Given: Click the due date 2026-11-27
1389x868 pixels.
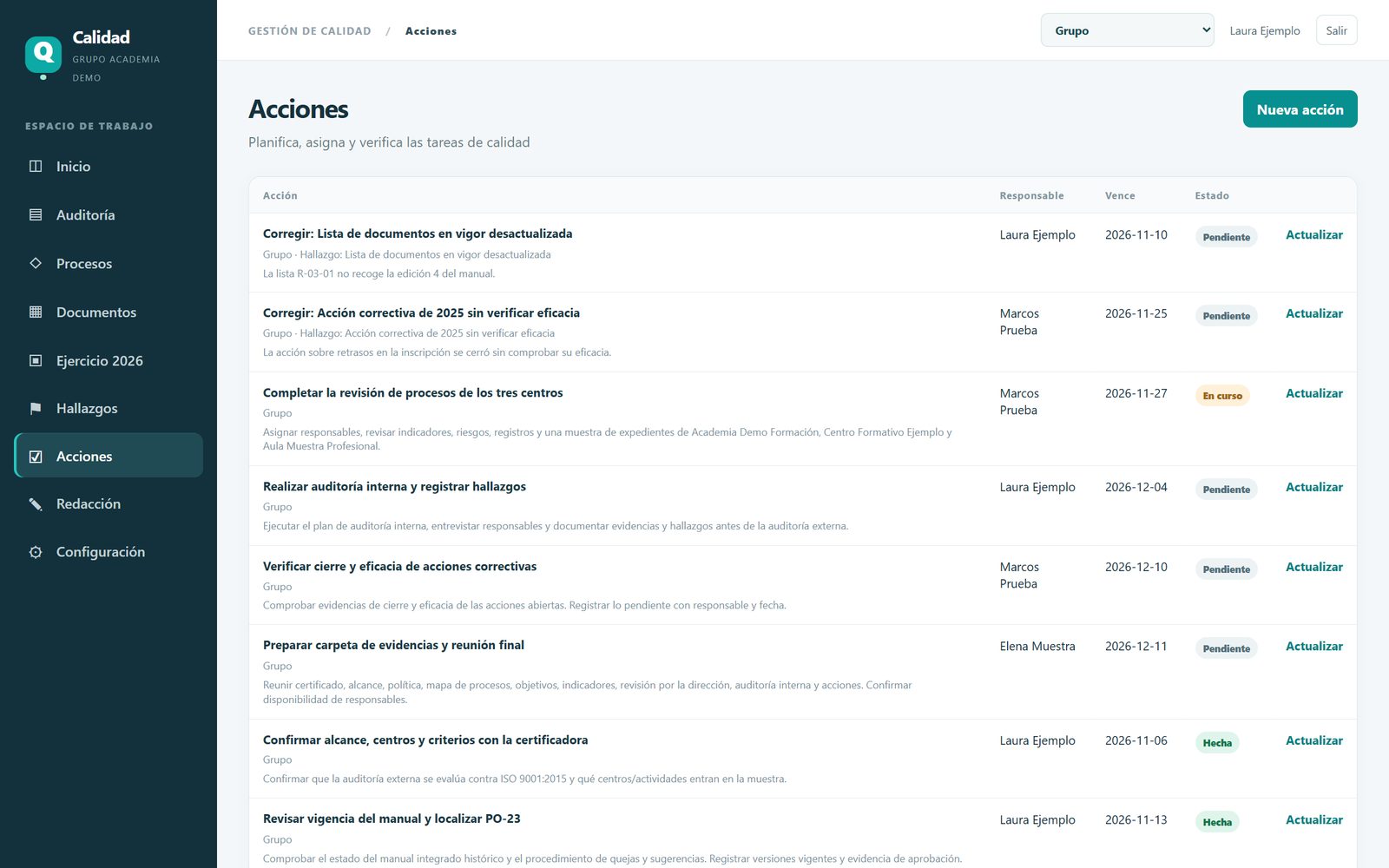Looking at the screenshot, I should click(x=1136, y=393).
